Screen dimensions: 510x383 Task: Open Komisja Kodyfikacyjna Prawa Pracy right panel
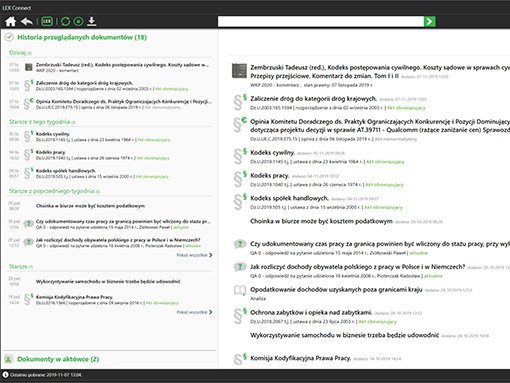pyautogui.click(x=301, y=358)
